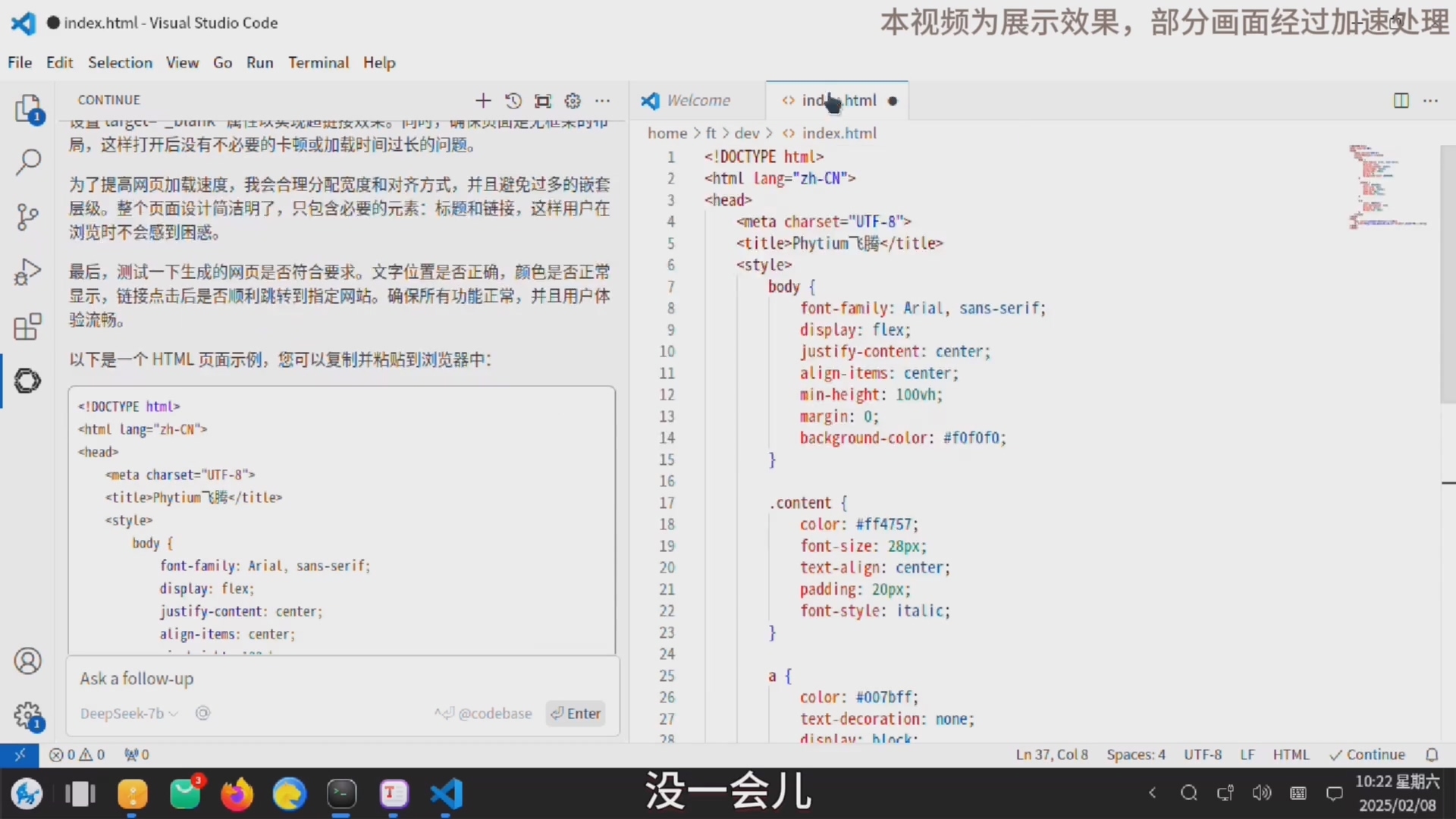
Task: Start new Continue chat session
Action: (x=483, y=101)
